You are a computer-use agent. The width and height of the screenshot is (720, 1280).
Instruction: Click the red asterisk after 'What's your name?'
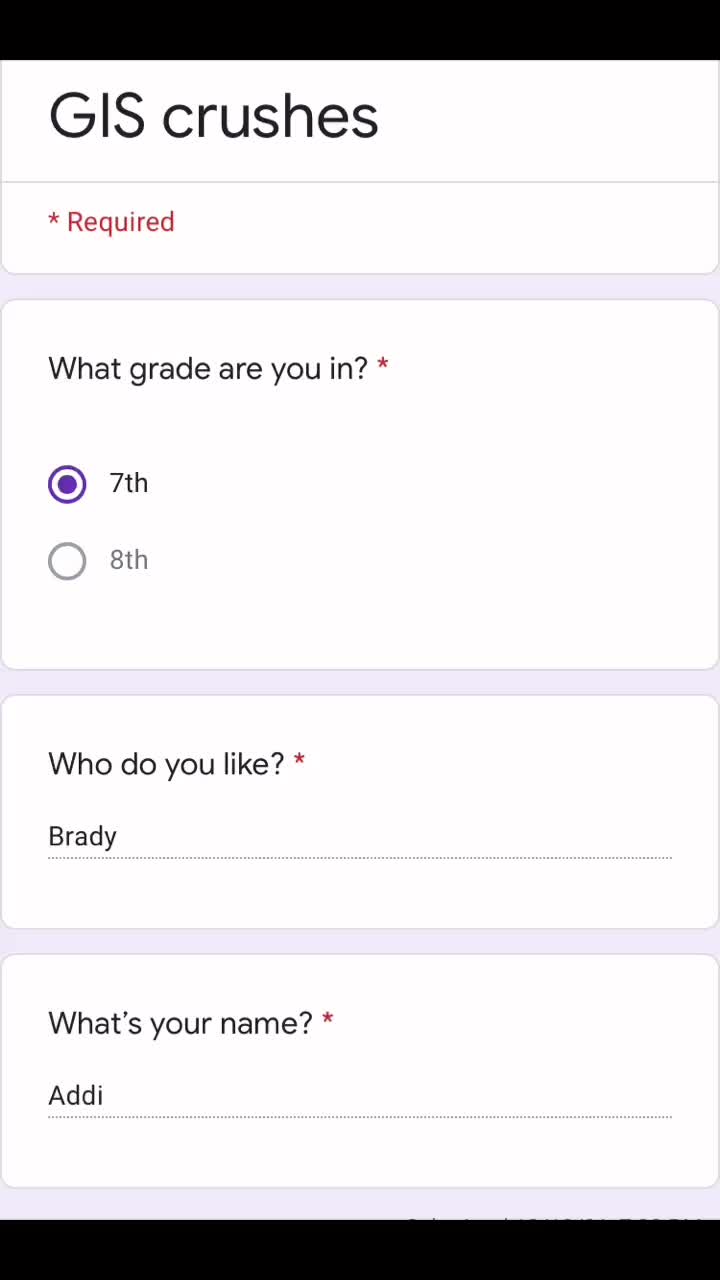point(327,1019)
